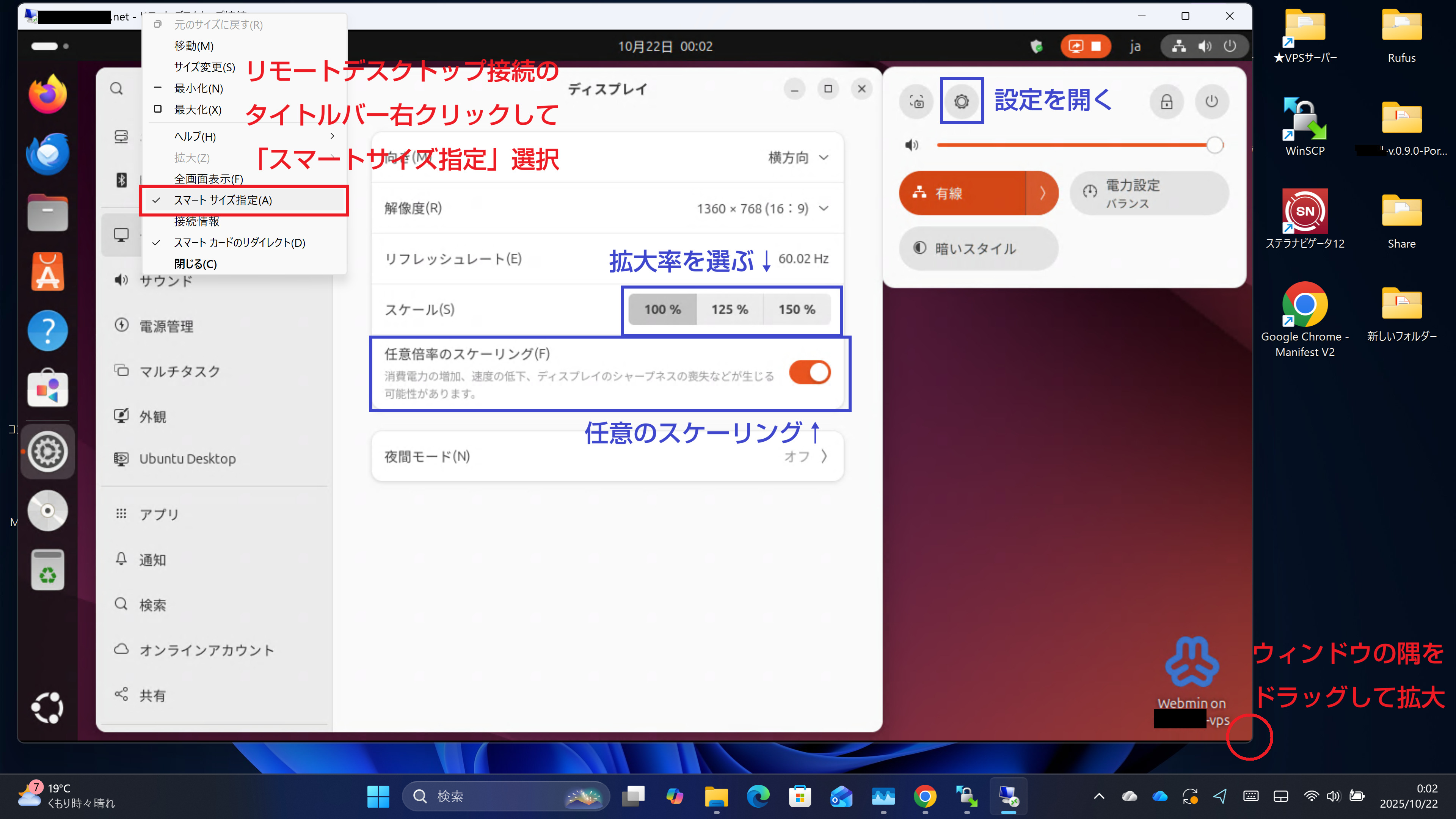The width and height of the screenshot is (1456, 819).
Task: Expand wired network arrow
Action: tap(1042, 193)
